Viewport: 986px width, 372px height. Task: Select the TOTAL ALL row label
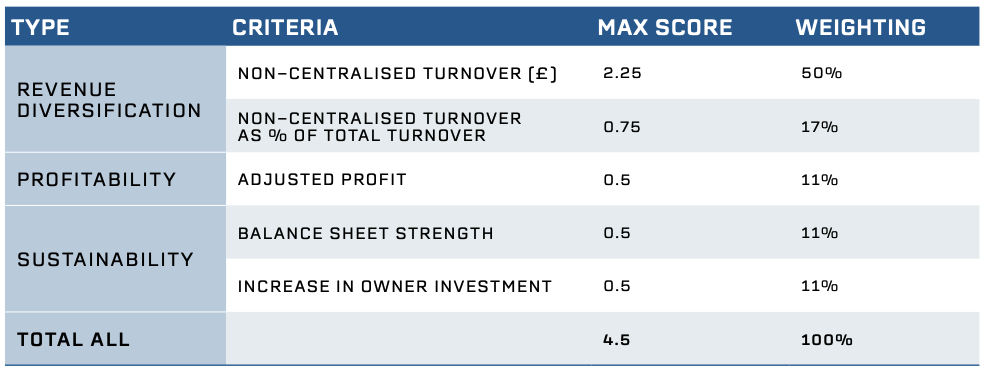73,340
